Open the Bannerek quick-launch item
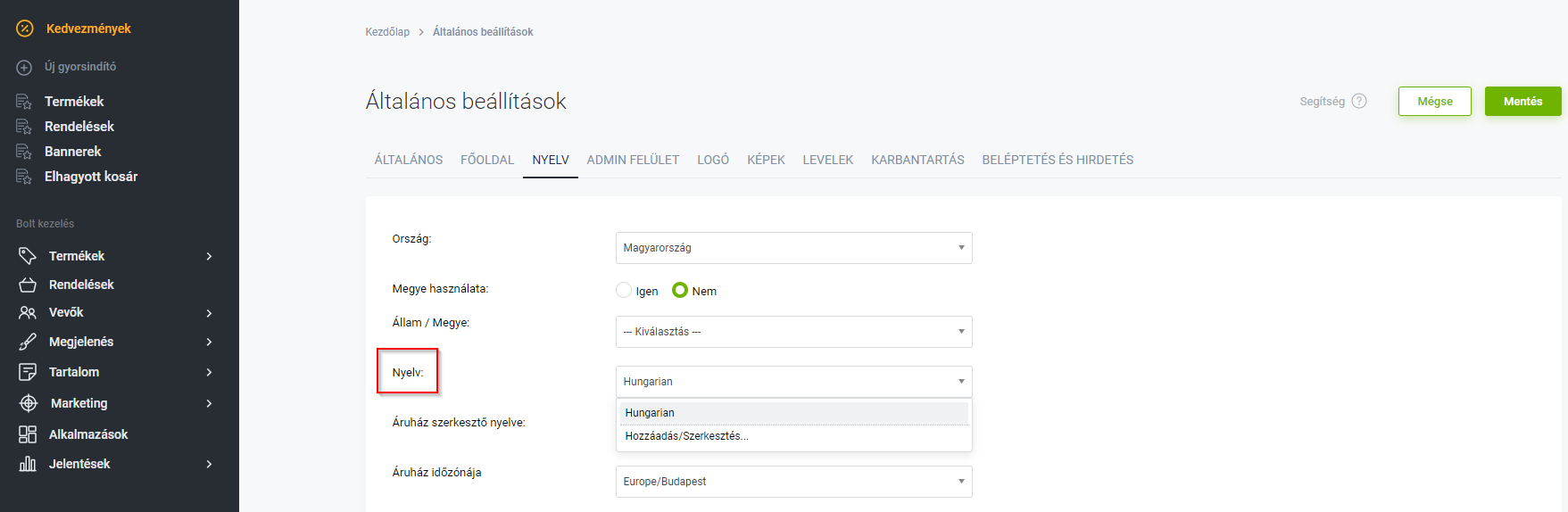The height and width of the screenshot is (512, 1568). pos(73,152)
